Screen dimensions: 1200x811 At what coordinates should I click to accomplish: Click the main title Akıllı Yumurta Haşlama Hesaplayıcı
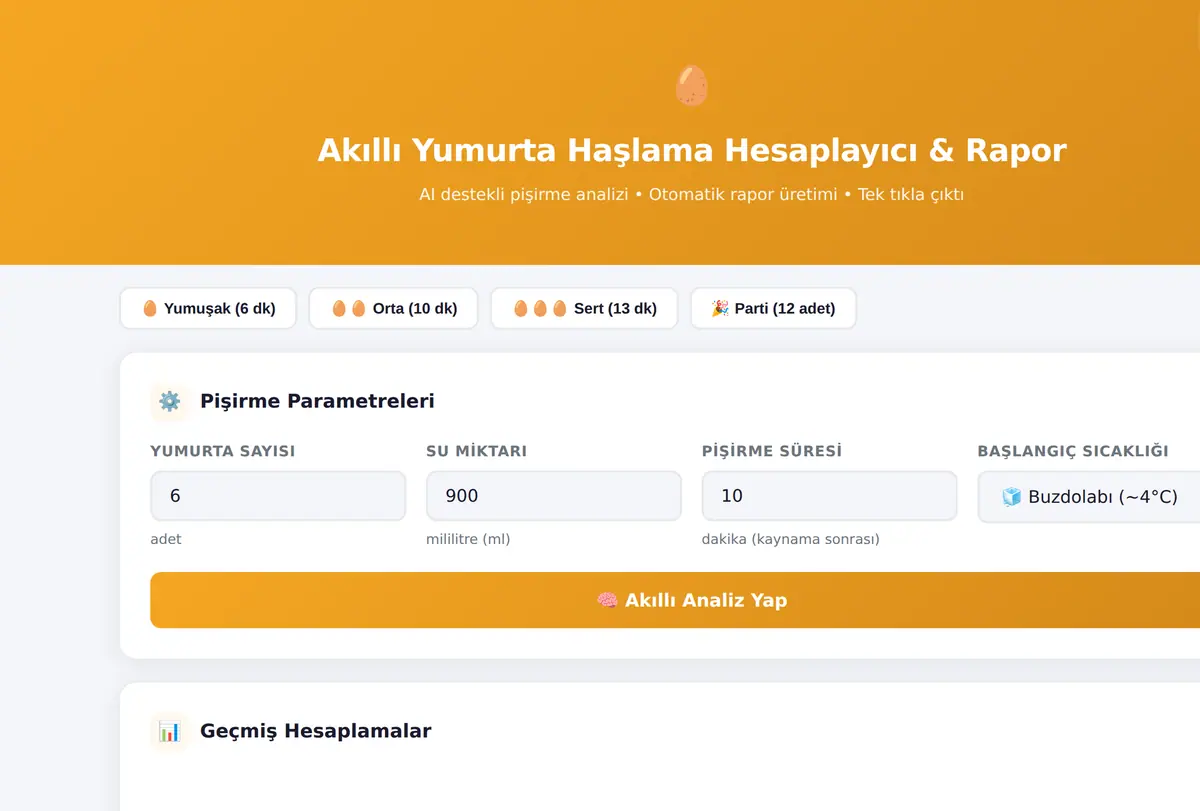pos(691,150)
